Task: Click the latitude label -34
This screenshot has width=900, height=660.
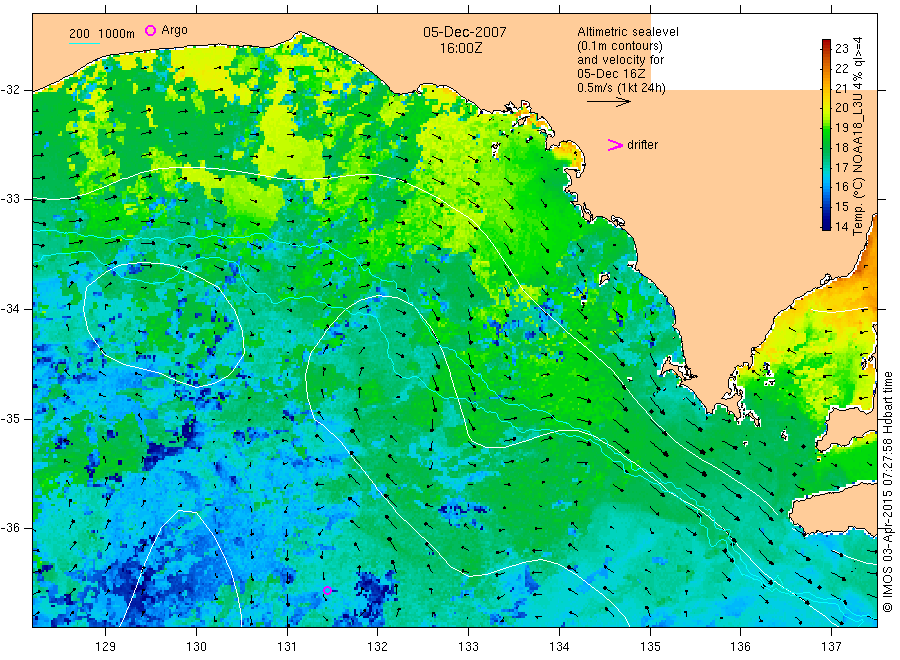Action: (10, 309)
